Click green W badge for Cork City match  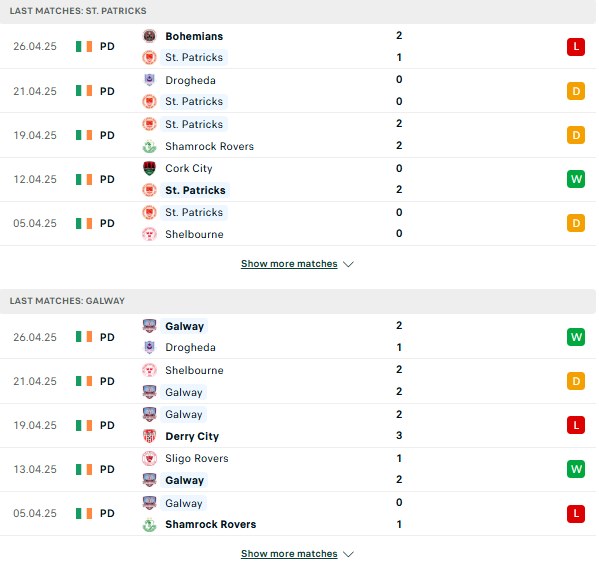click(x=576, y=179)
